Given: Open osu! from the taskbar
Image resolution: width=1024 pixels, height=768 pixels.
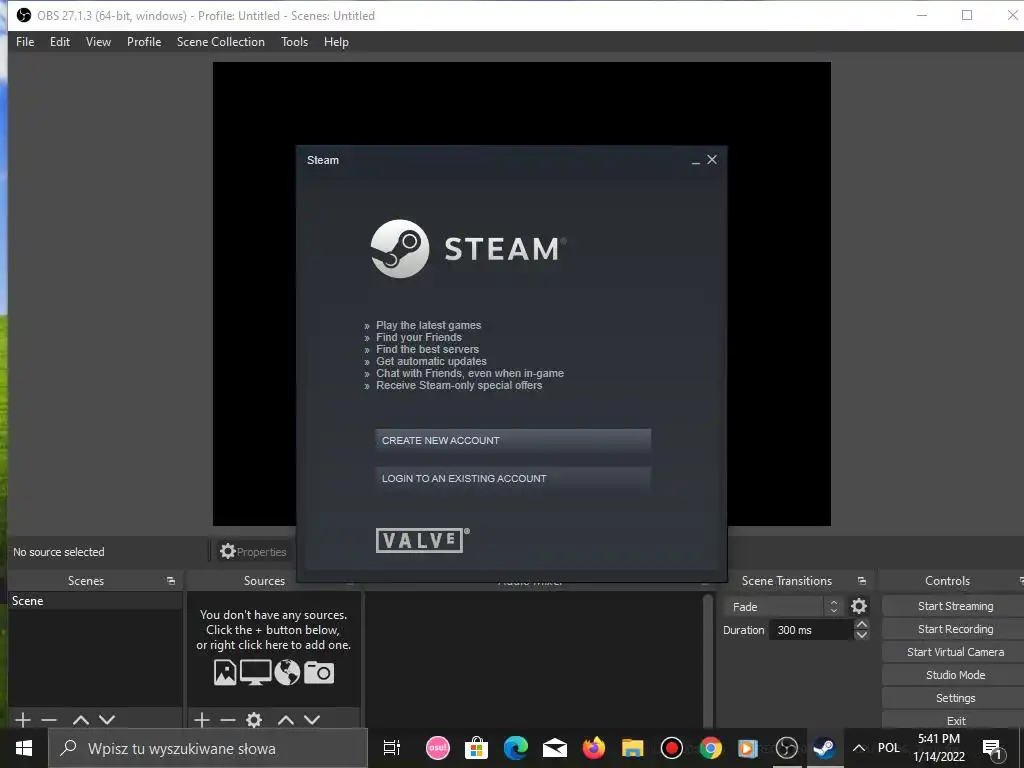Looking at the screenshot, I should [x=438, y=748].
